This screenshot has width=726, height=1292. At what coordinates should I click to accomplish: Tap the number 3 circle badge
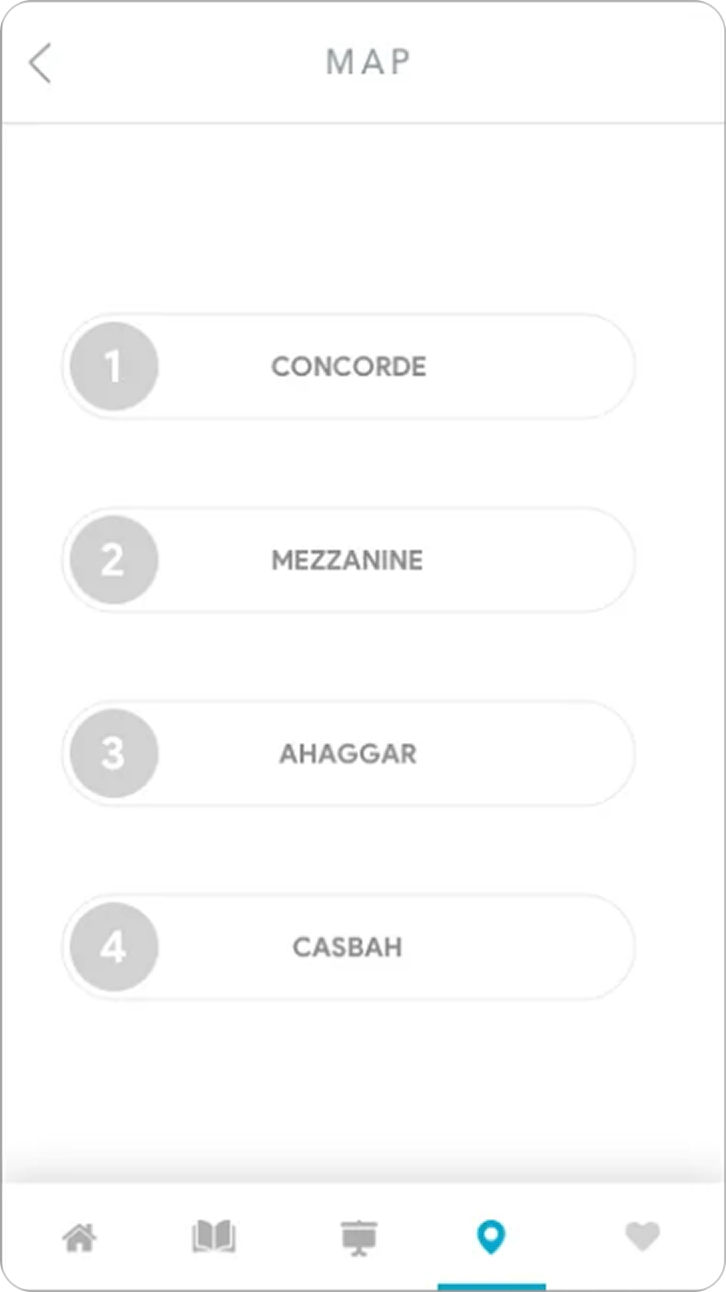pos(114,753)
